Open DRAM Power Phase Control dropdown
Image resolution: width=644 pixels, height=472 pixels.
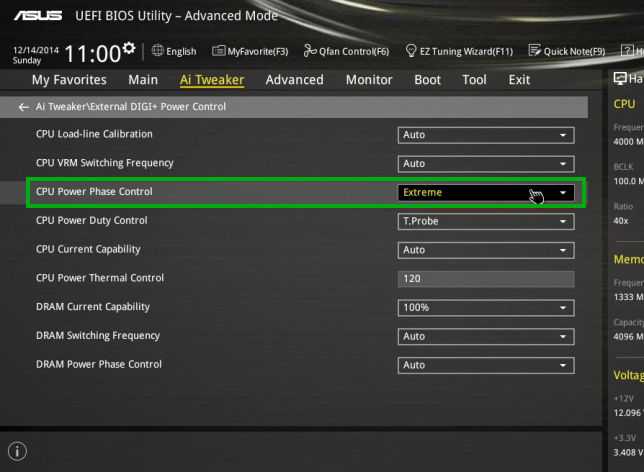point(486,365)
